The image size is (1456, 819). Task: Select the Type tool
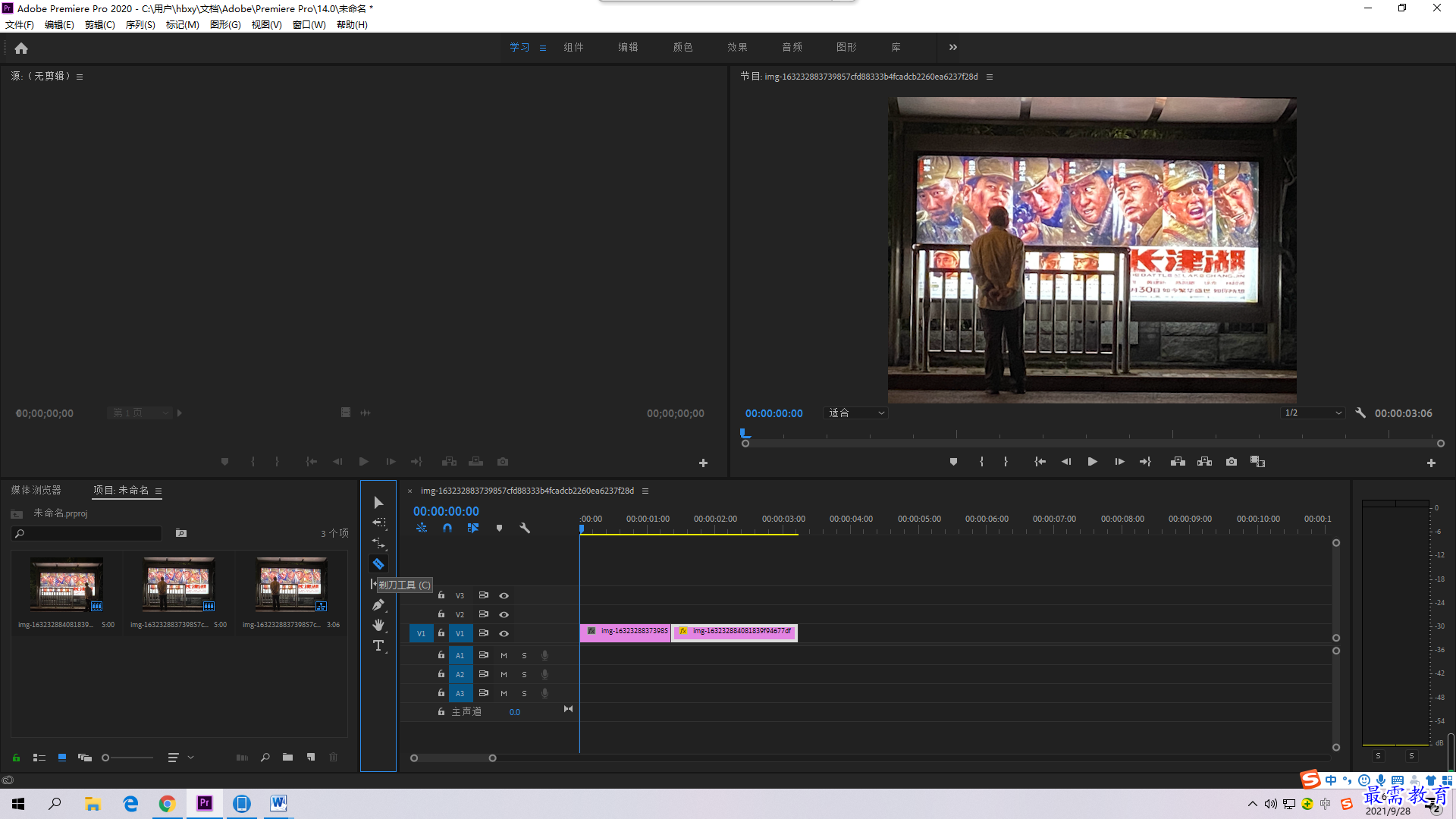coord(378,645)
